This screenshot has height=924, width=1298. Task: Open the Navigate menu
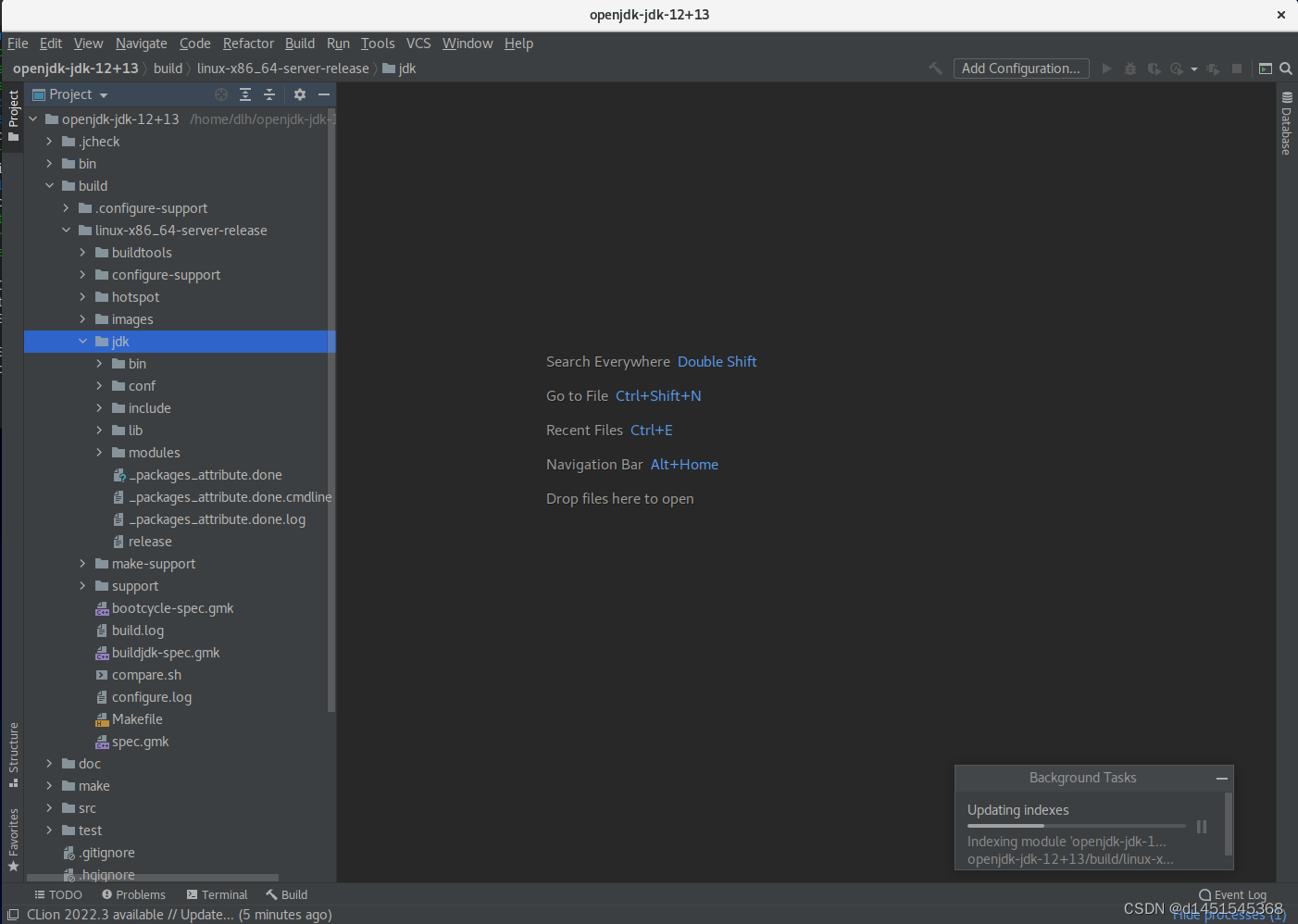tap(142, 44)
